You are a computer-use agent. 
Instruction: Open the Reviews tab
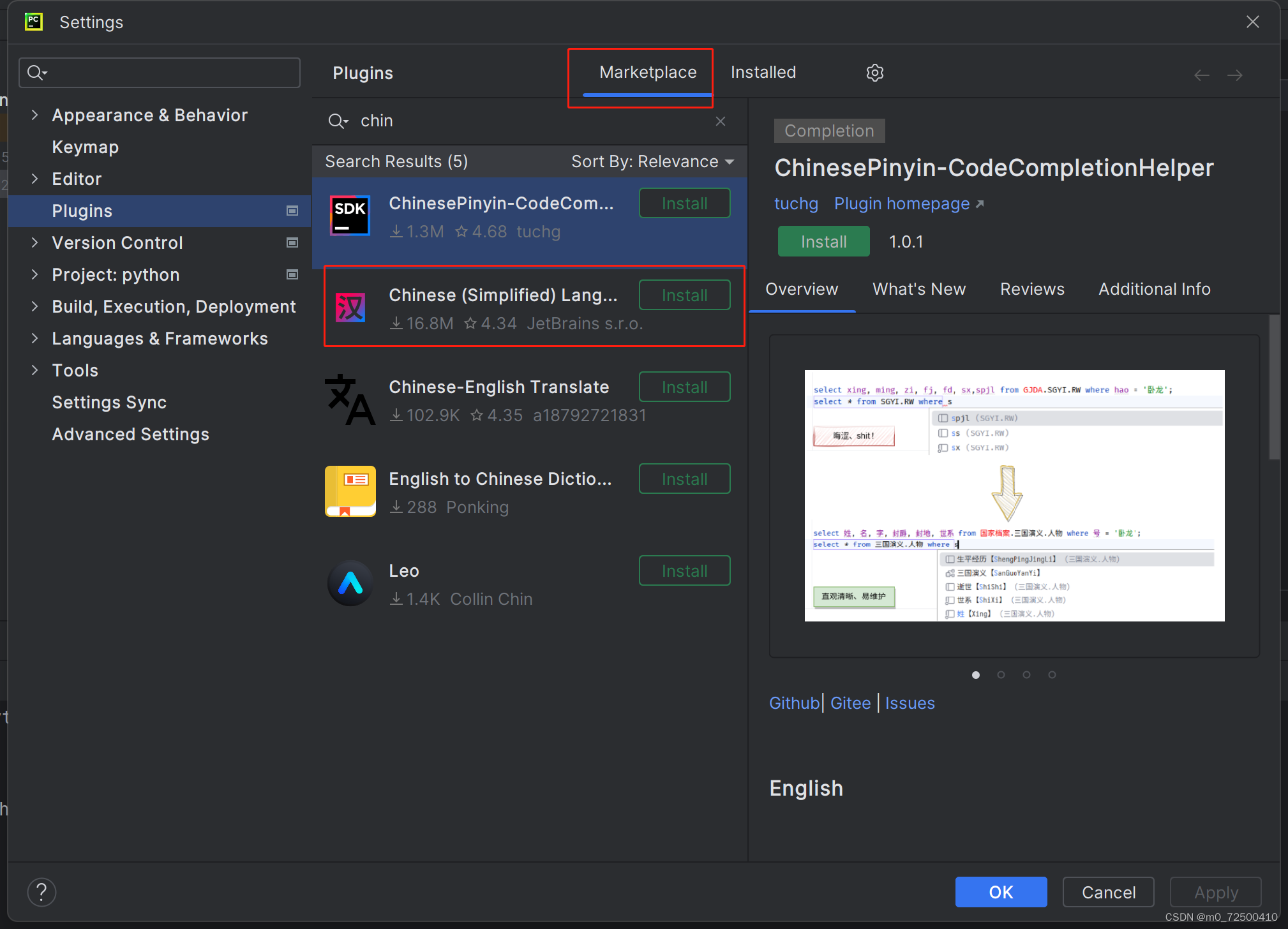(x=1032, y=289)
